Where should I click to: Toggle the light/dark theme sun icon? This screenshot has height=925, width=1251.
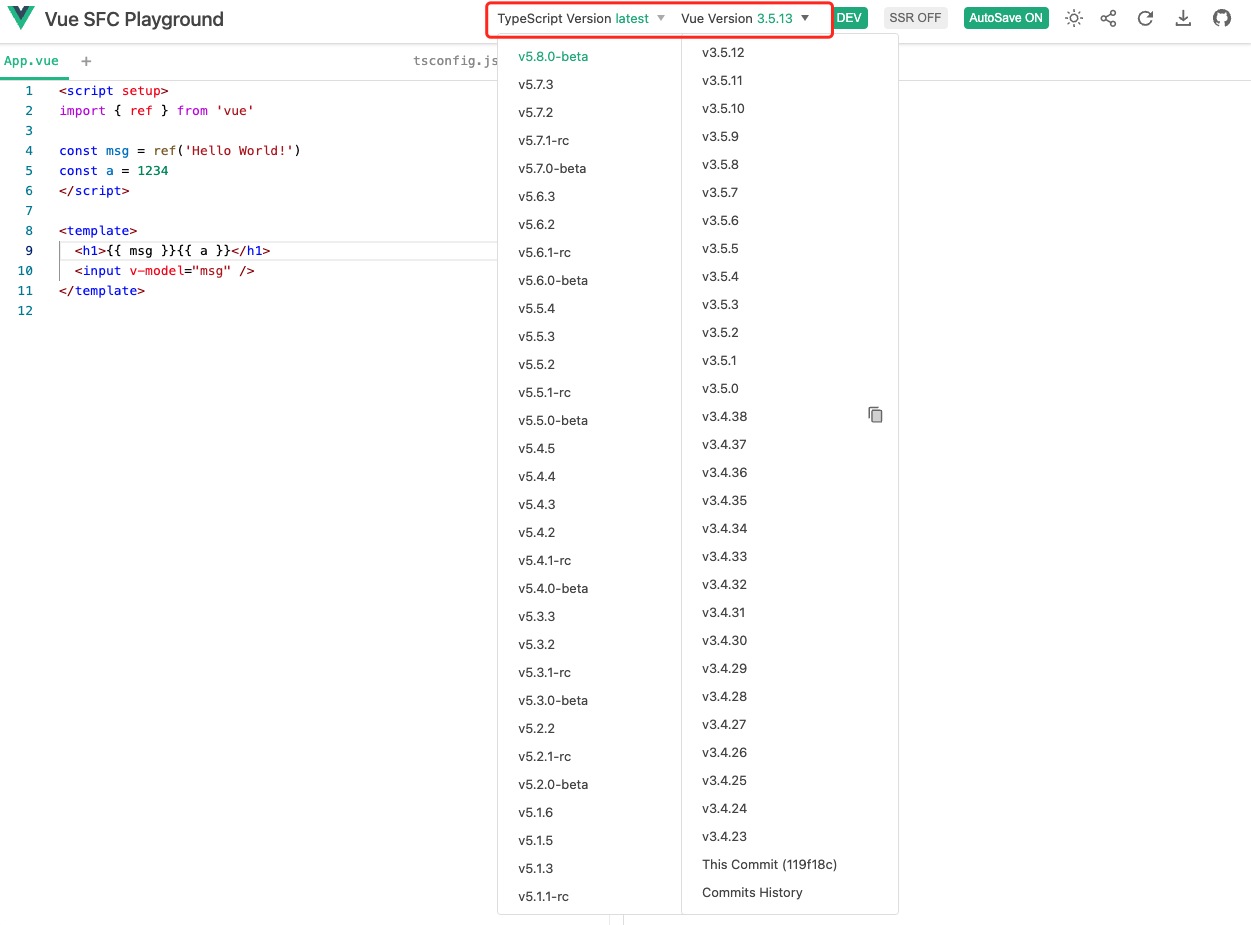(x=1074, y=18)
